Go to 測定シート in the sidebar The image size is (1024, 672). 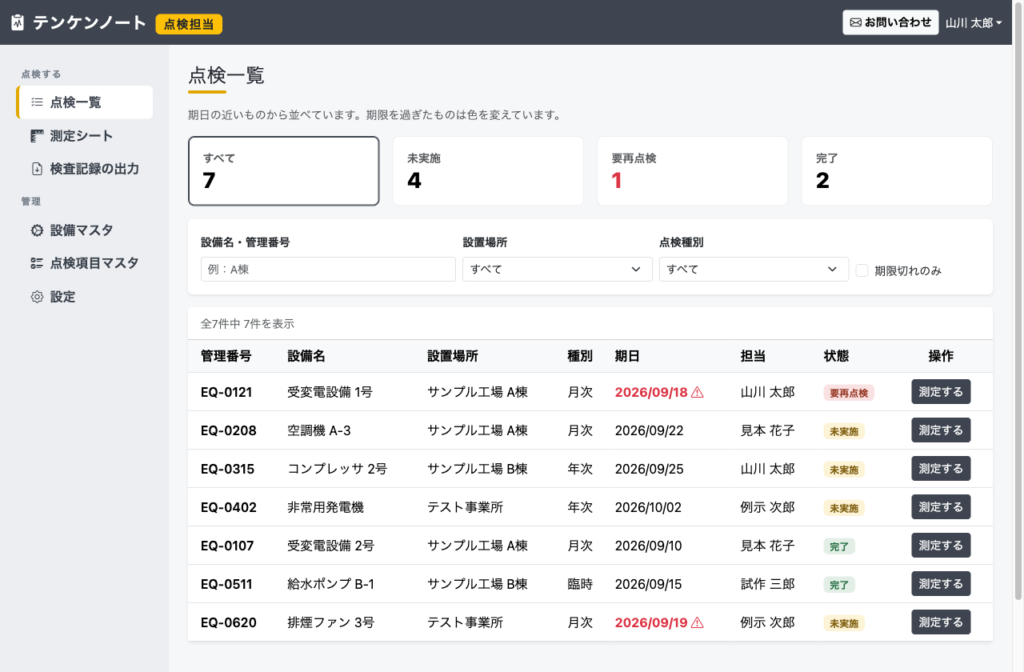click(85, 136)
